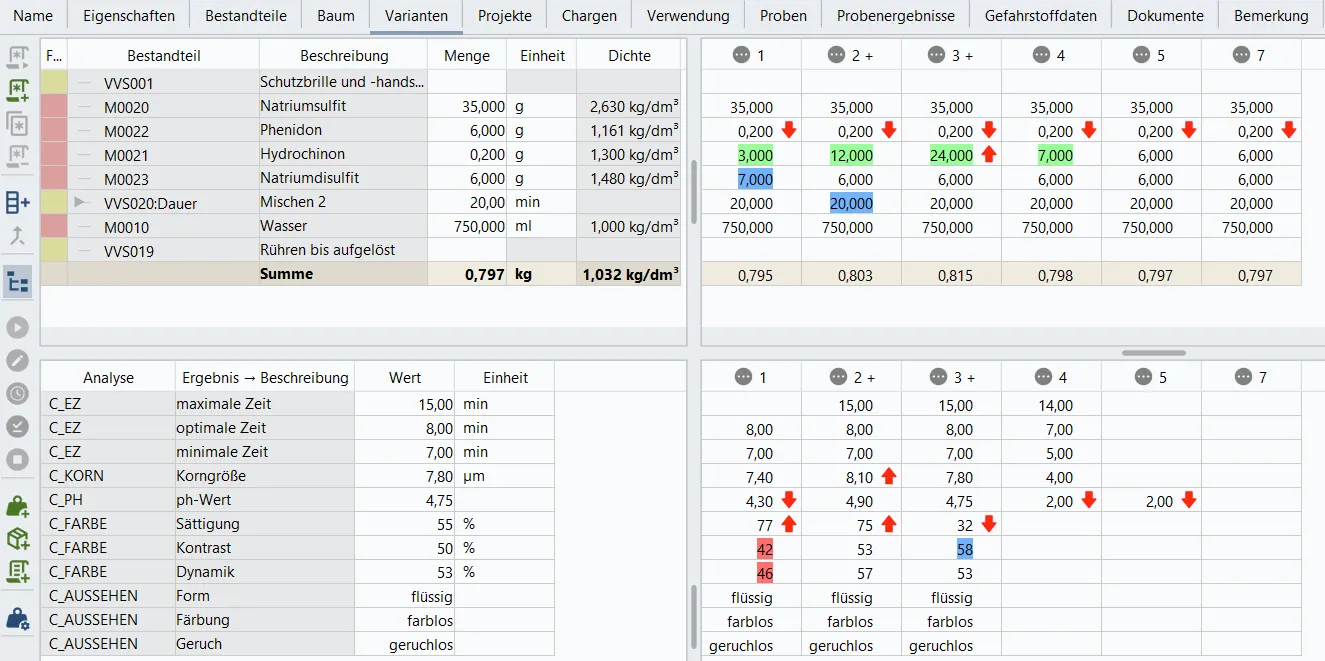The height and width of the screenshot is (661, 1325).
Task: Click the Summe value 0,797 kg
Action: tap(484, 274)
